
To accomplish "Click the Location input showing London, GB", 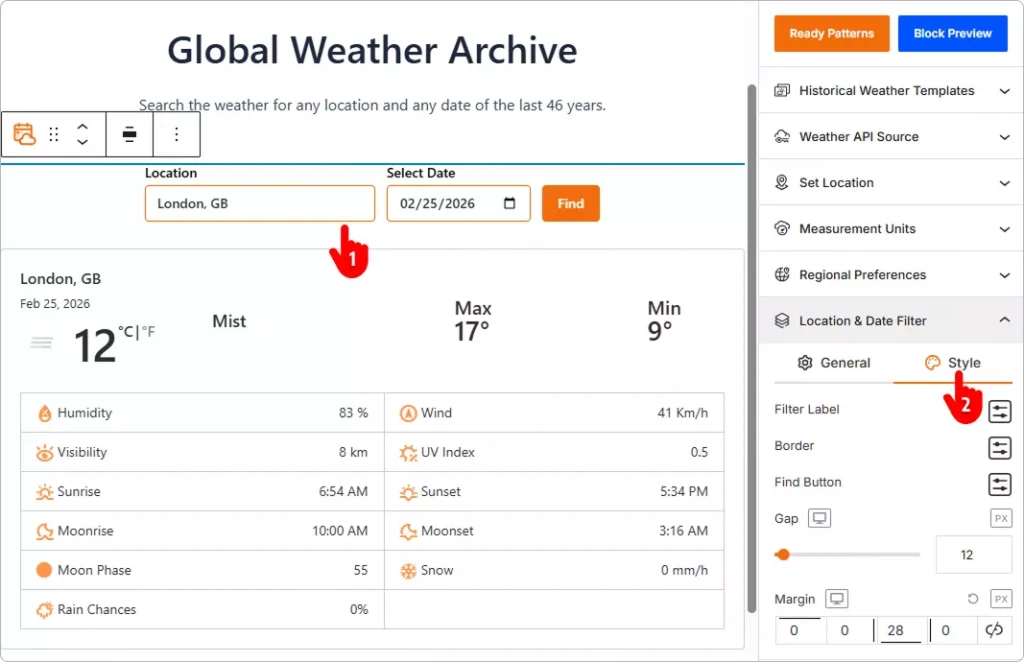I will tap(259, 203).
